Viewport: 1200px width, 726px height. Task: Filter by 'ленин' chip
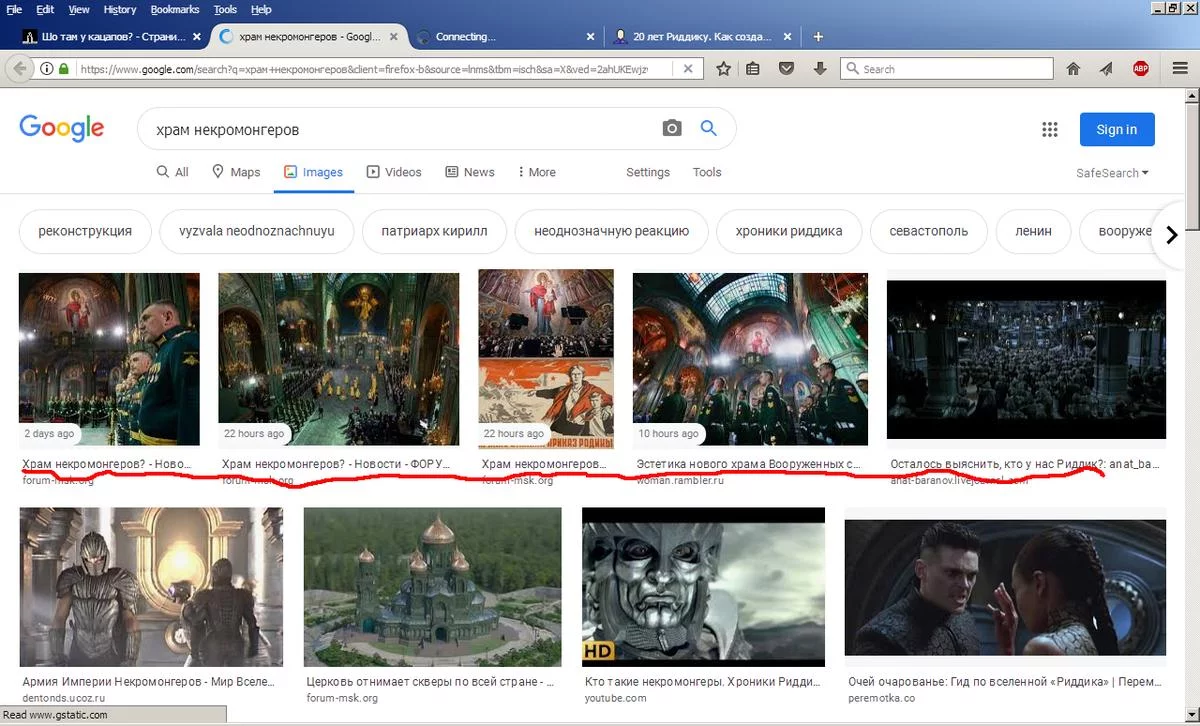(x=1033, y=231)
